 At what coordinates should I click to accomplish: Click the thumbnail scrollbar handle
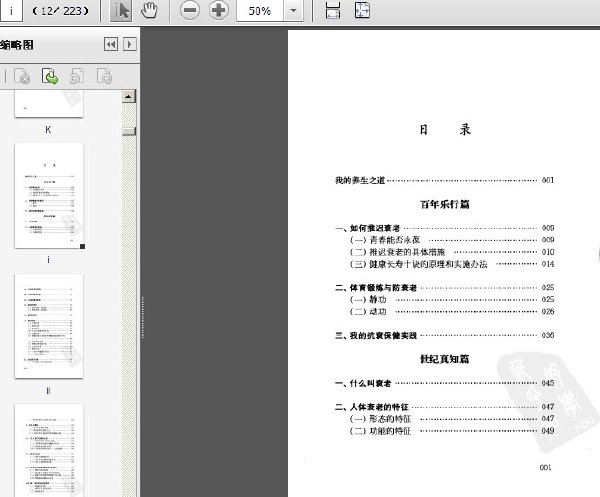[129, 131]
